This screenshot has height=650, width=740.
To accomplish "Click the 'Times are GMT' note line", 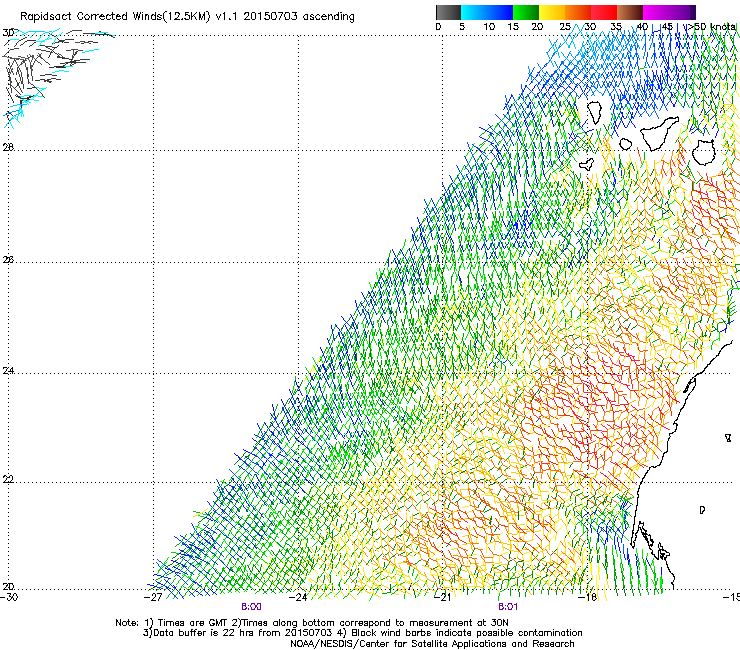I will [x=312, y=623].
